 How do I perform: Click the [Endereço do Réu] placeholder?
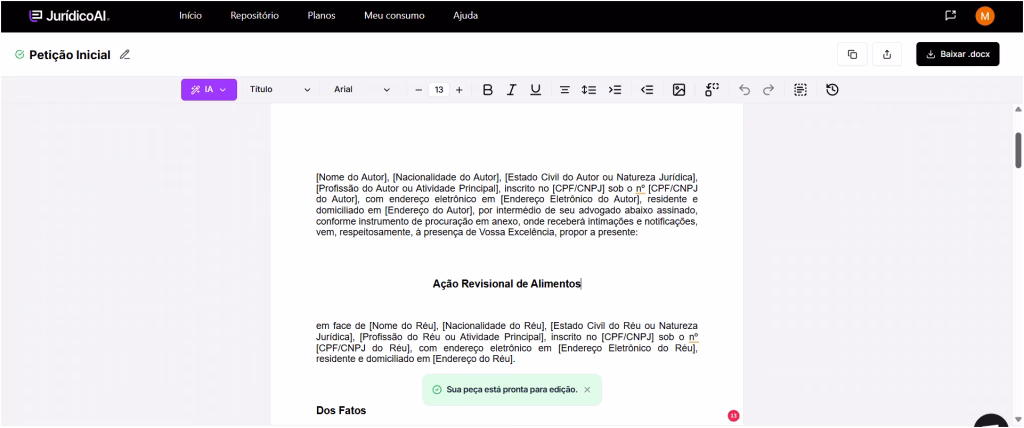pos(475,359)
